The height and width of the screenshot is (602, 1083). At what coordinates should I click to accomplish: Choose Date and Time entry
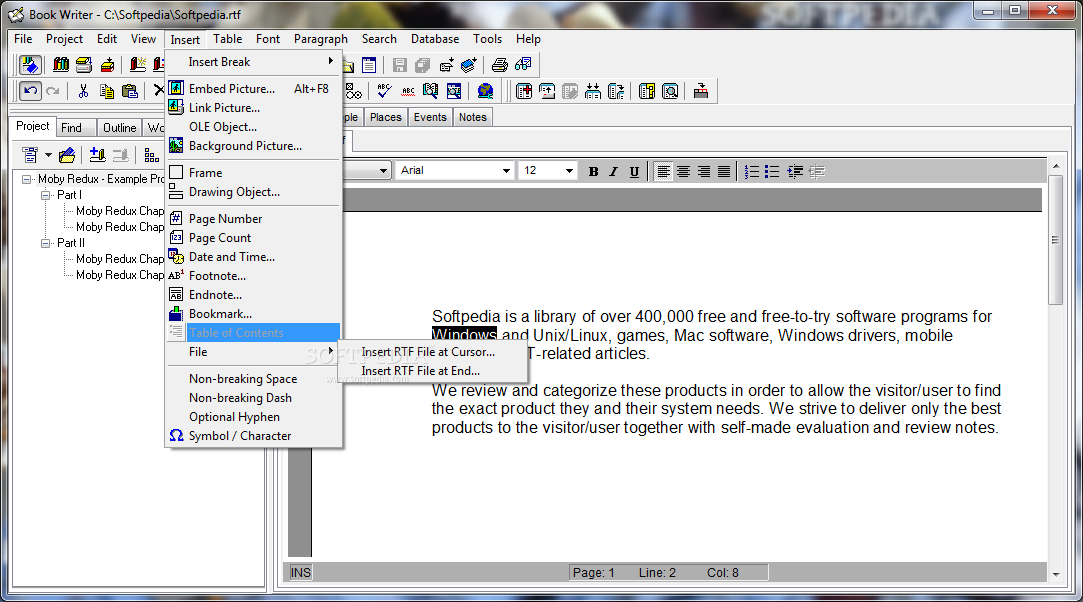(253, 257)
